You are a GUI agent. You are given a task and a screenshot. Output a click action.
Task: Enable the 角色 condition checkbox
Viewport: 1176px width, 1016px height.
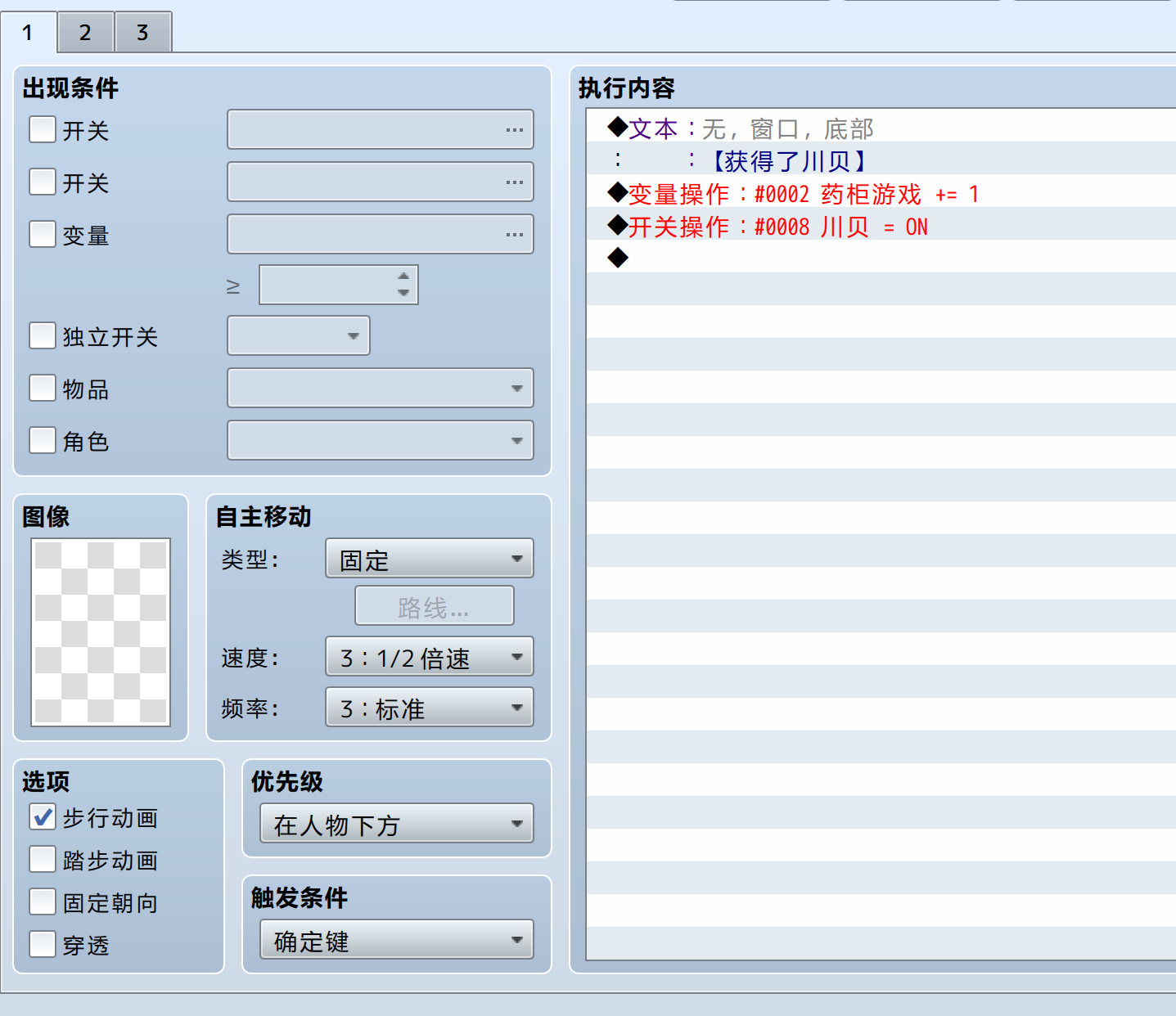43,440
